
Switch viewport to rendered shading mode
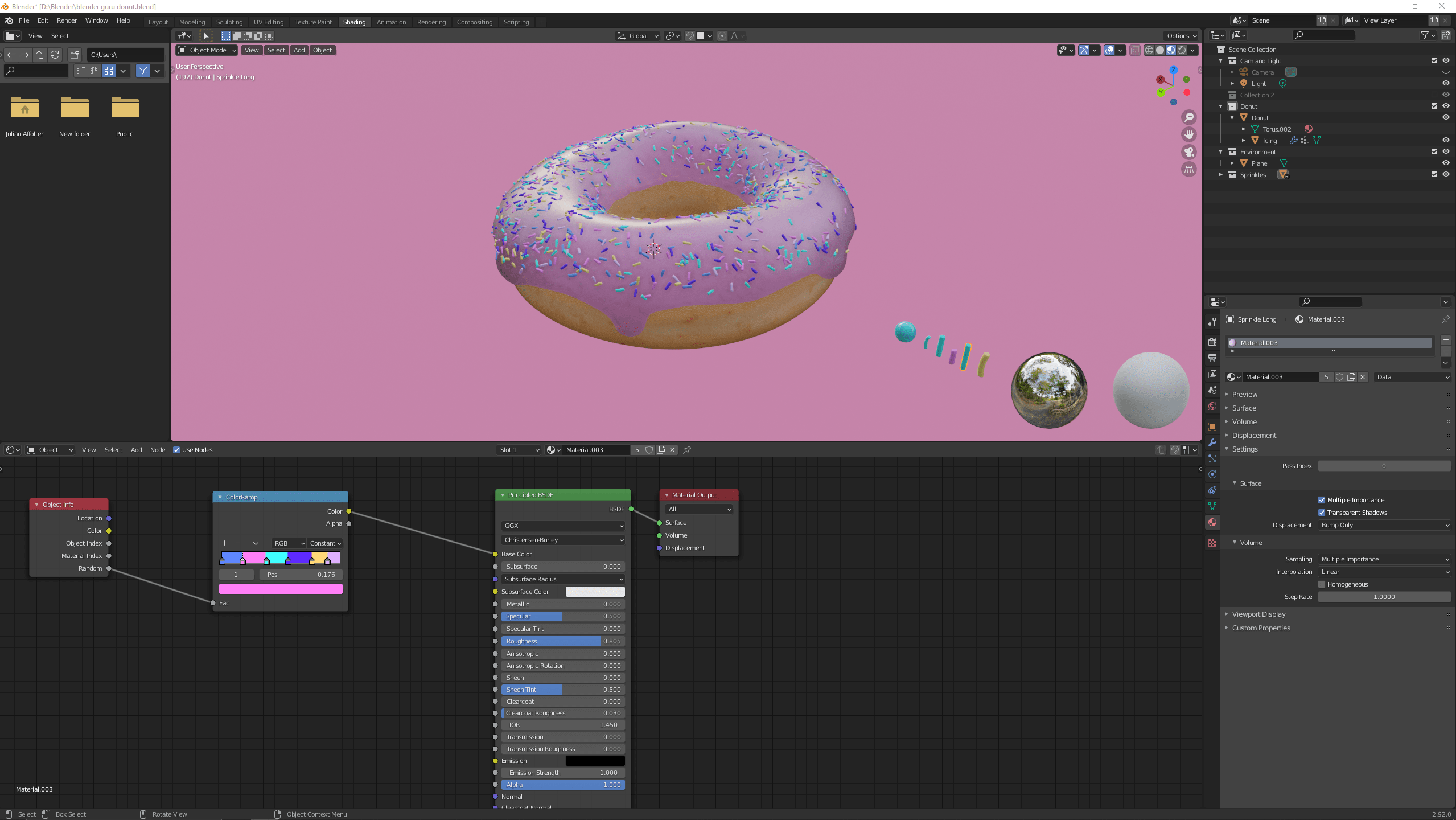click(x=1182, y=50)
